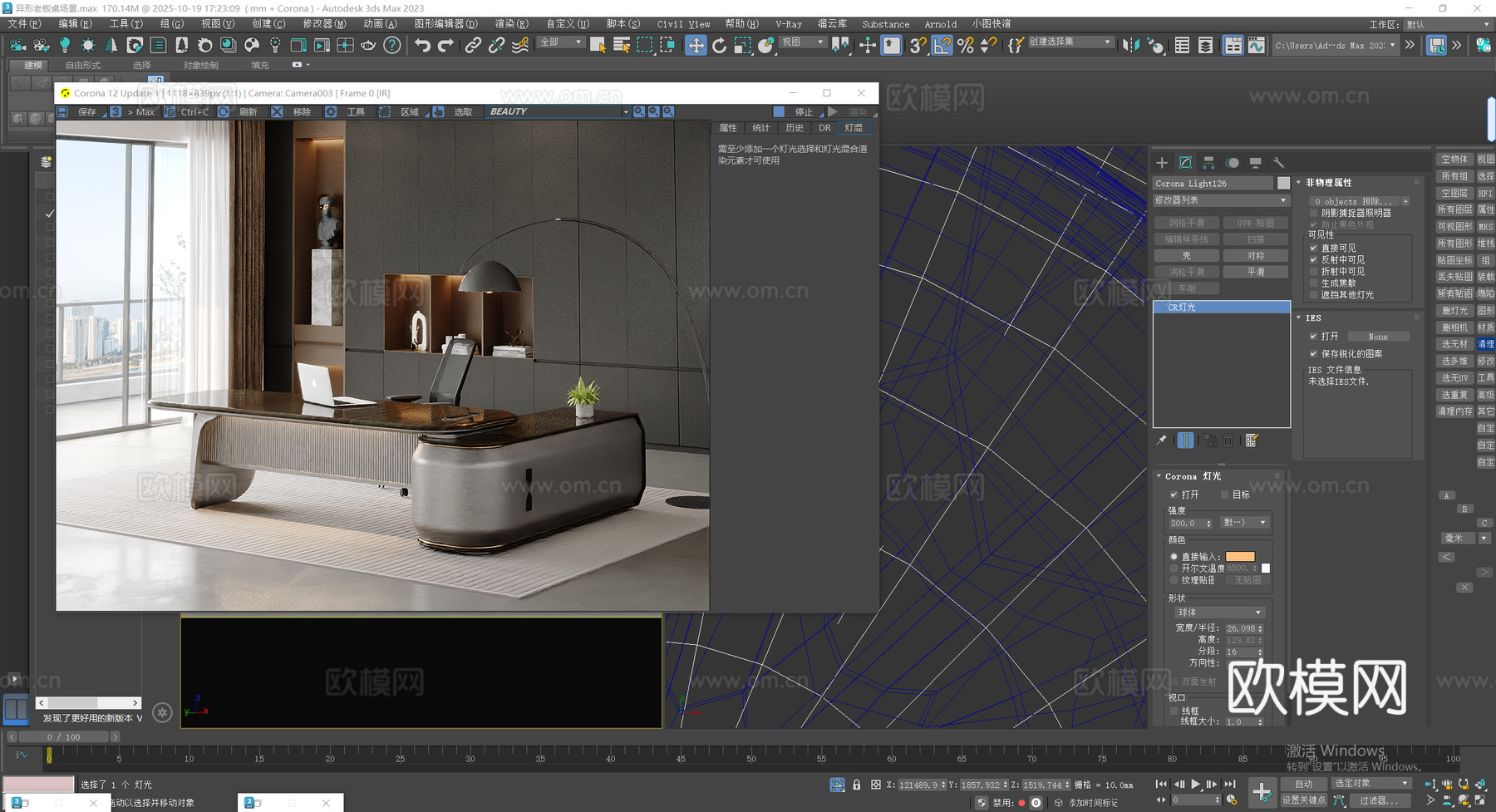Toggle the 线框 viewport wireframe checkbox

pyautogui.click(x=1176, y=711)
